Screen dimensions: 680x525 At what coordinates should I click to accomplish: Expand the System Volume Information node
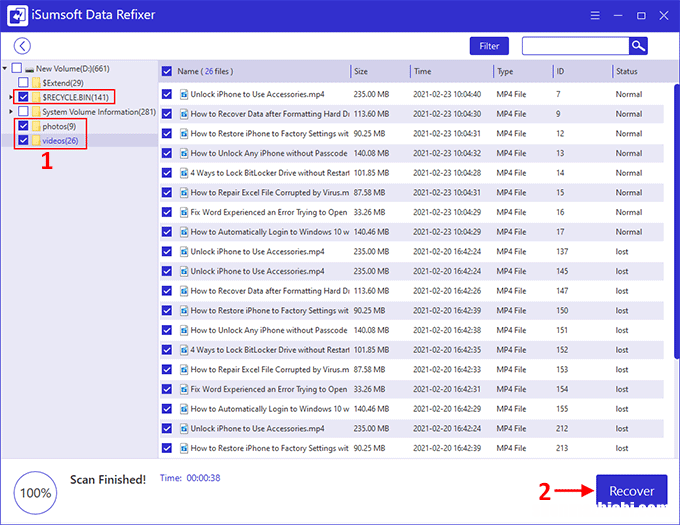point(11,111)
